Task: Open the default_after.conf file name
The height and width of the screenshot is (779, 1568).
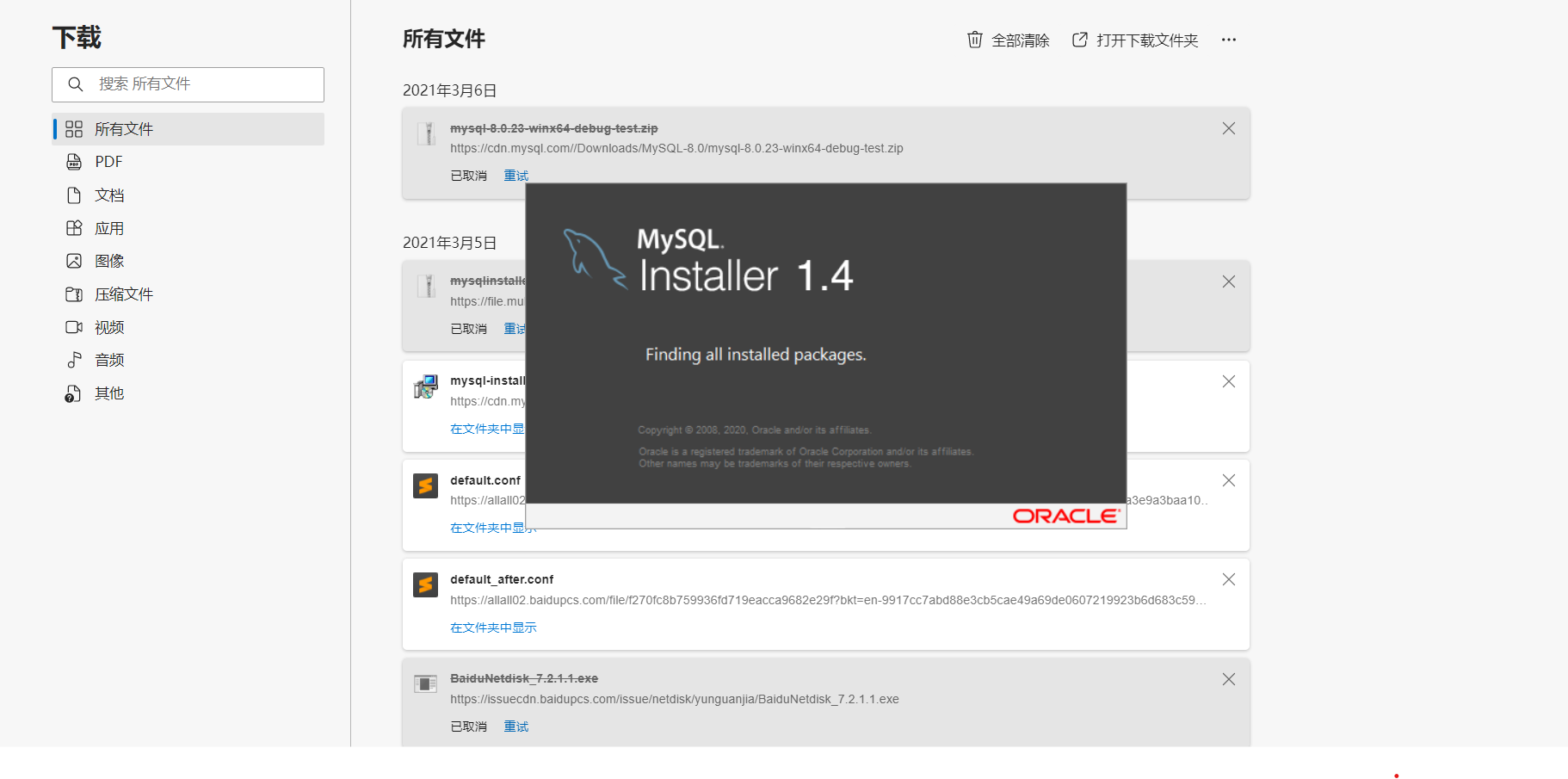Action: click(x=502, y=579)
